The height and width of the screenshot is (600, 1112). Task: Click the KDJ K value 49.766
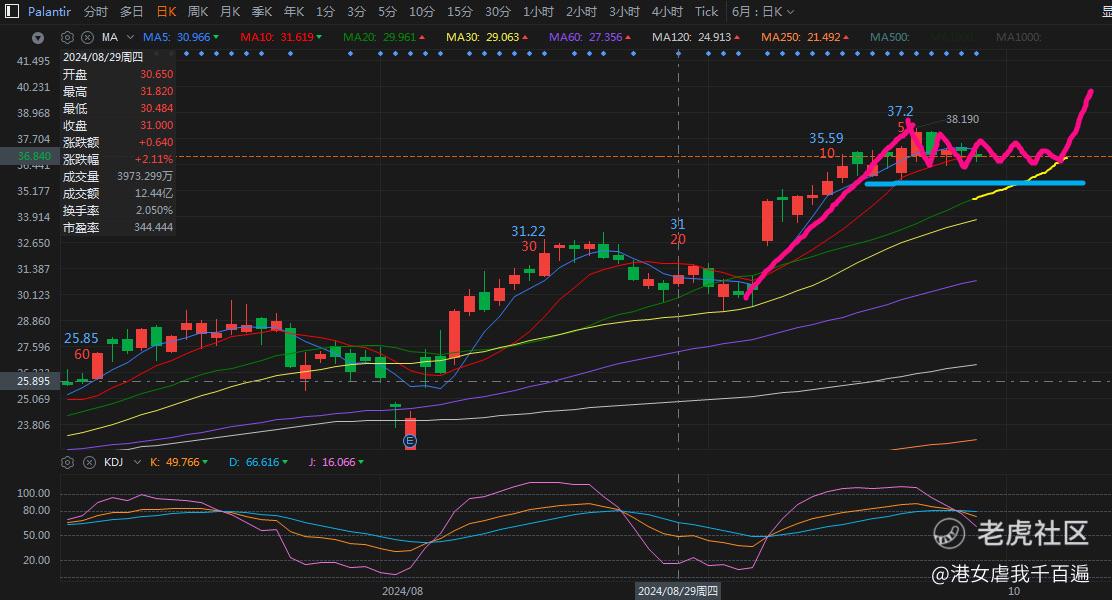coord(183,462)
